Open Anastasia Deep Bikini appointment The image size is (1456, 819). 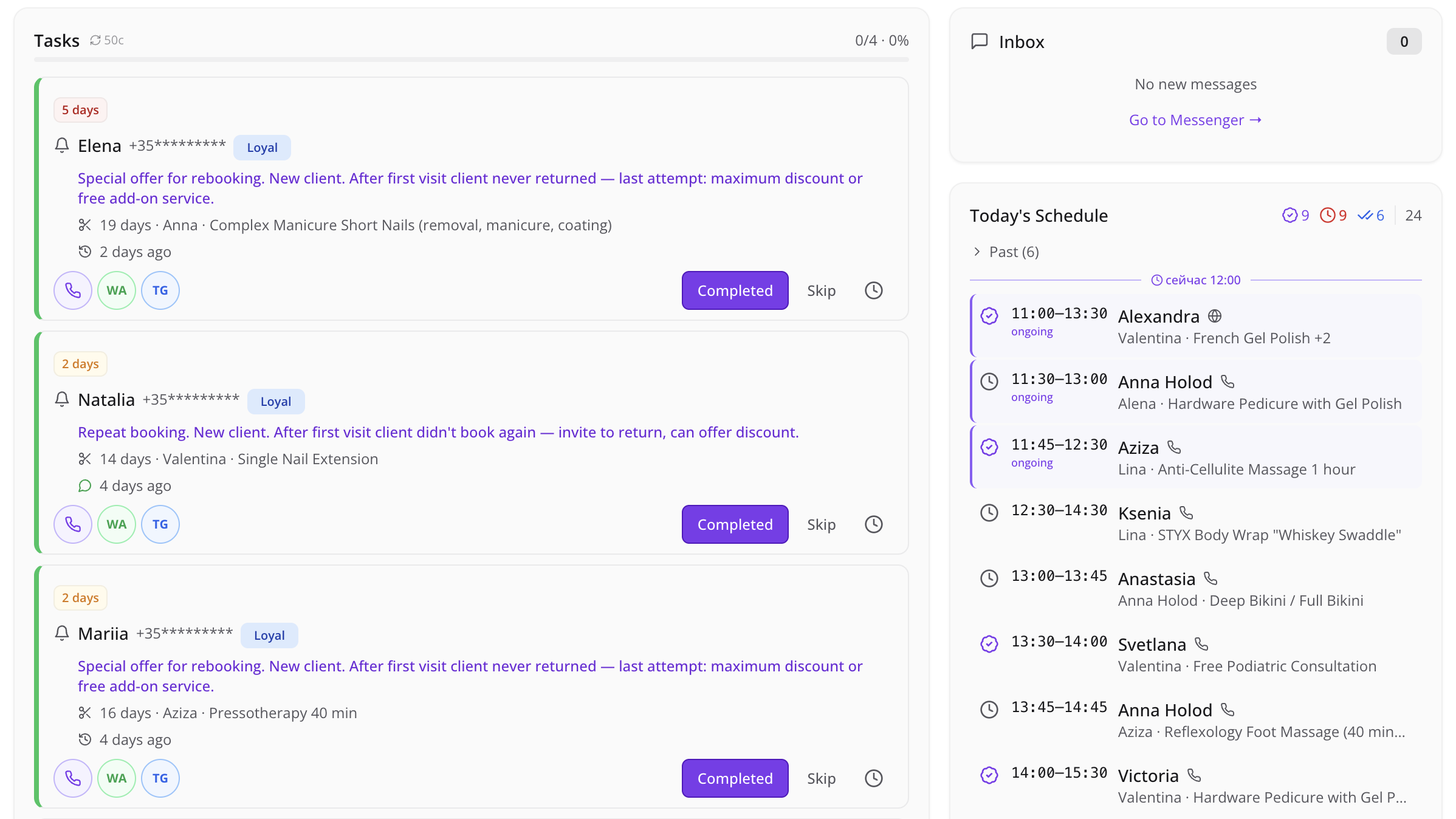(1196, 588)
